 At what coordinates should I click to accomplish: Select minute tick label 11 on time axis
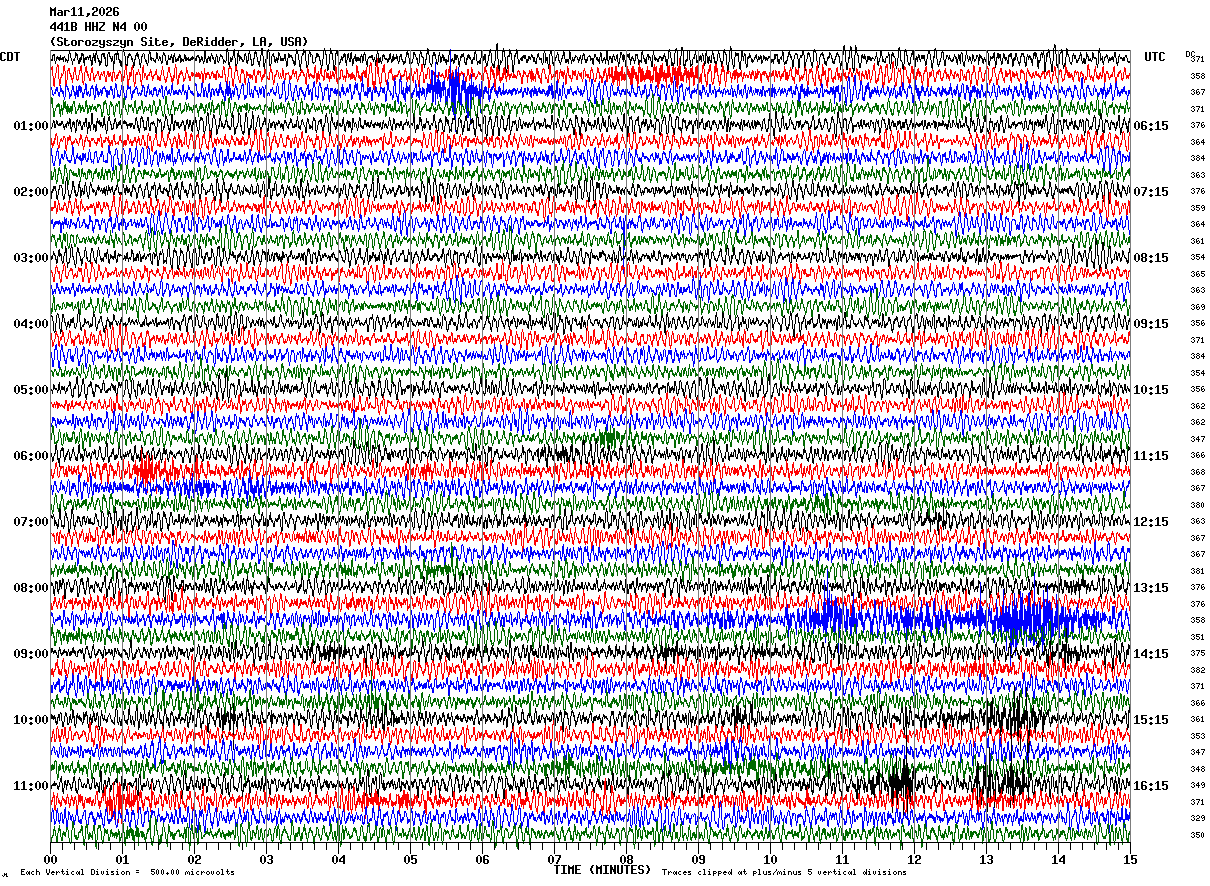click(843, 859)
